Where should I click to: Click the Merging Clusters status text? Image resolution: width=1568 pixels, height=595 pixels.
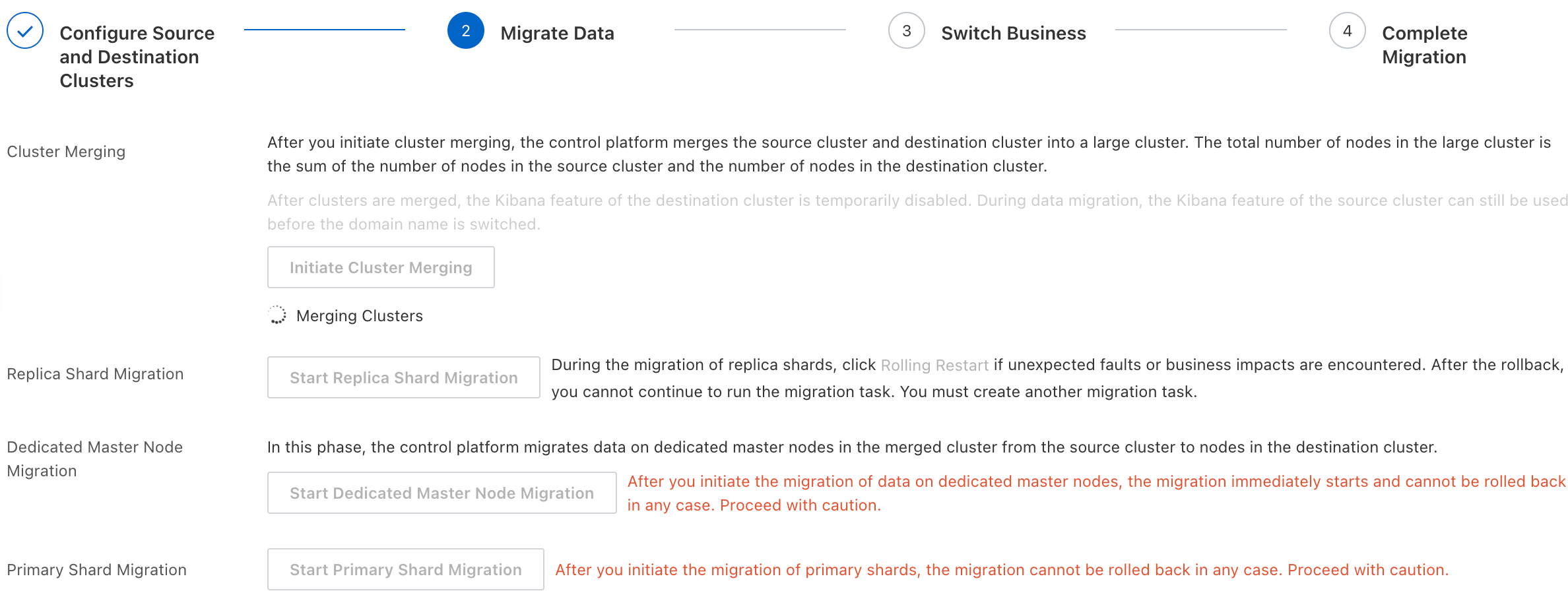tap(359, 316)
